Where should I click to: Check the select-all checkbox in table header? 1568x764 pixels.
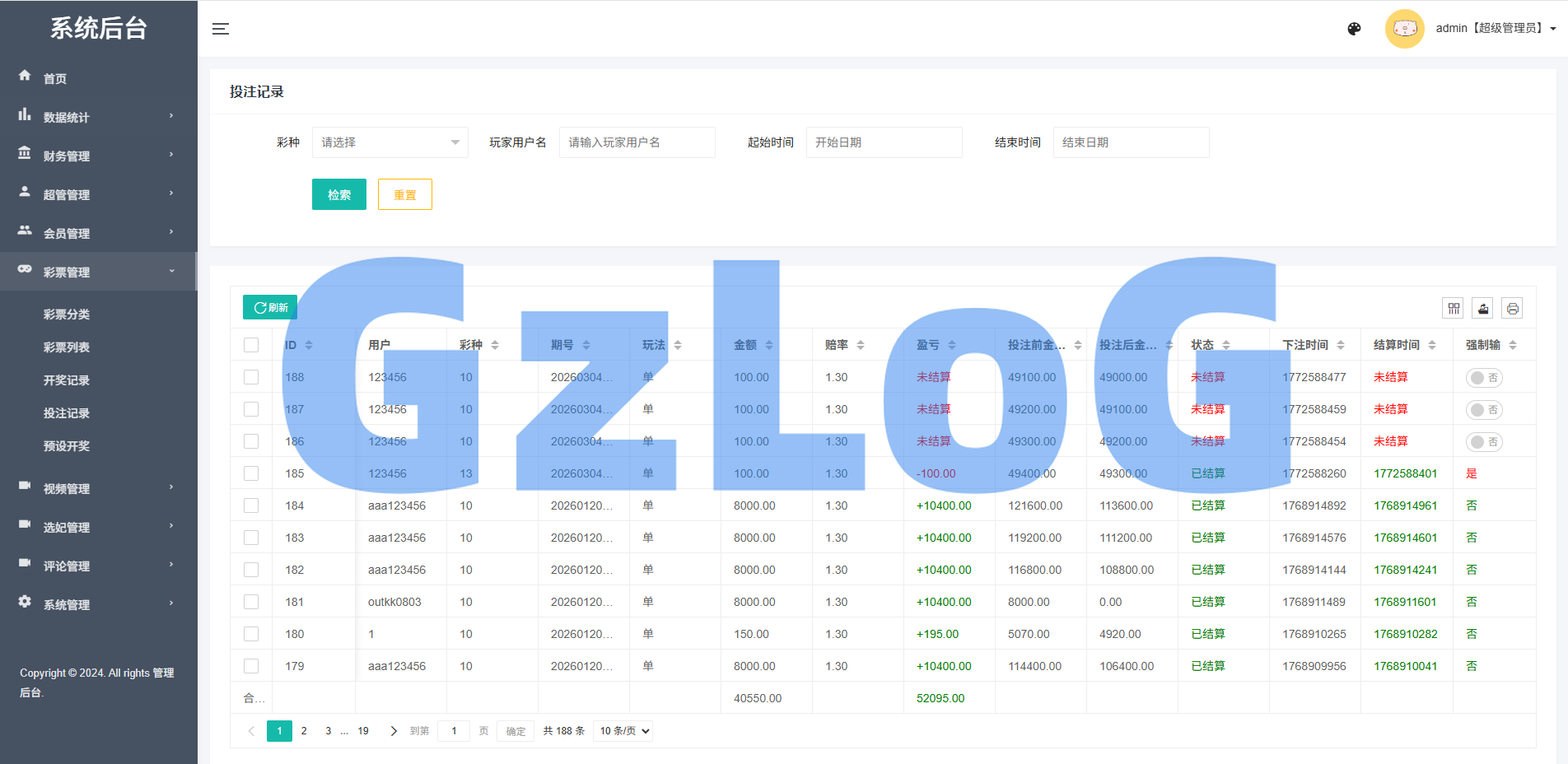tap(251, 344)
